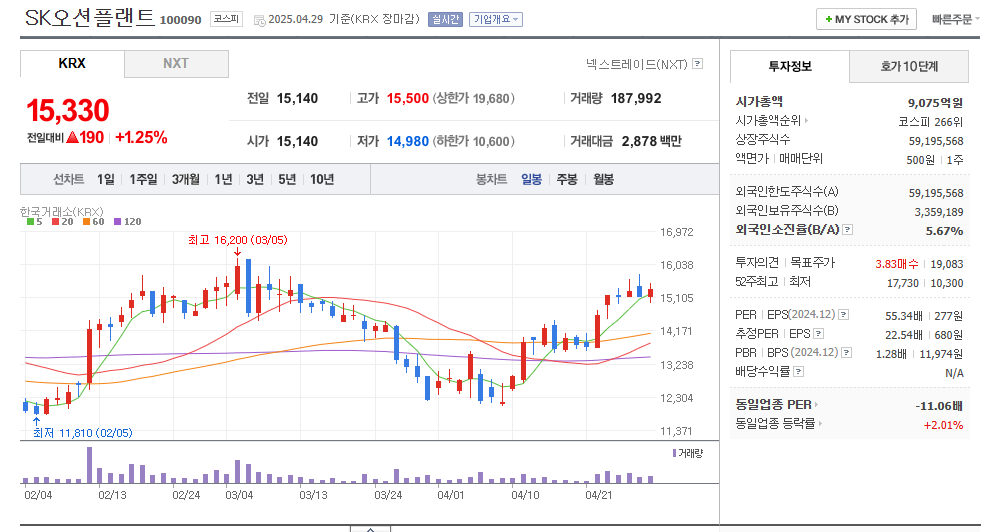
Task: Click change percentage +1.25%
Action: click(x=142, y=137)
